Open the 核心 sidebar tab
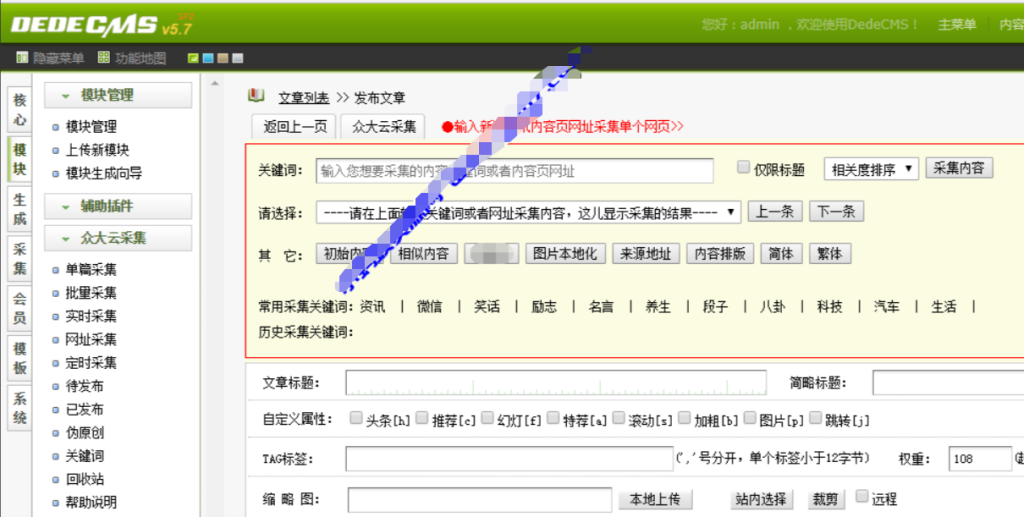The image size is (1024, 517). tap(20, 110)
